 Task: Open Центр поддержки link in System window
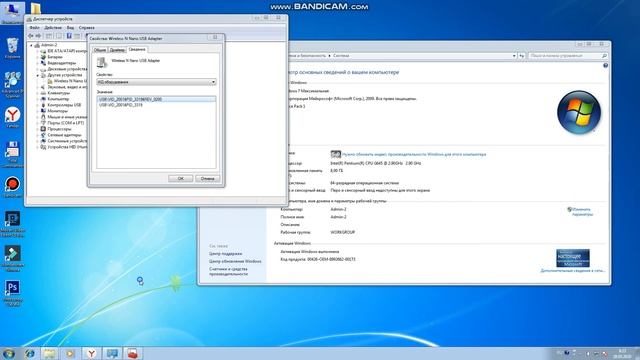coord(225,253)
